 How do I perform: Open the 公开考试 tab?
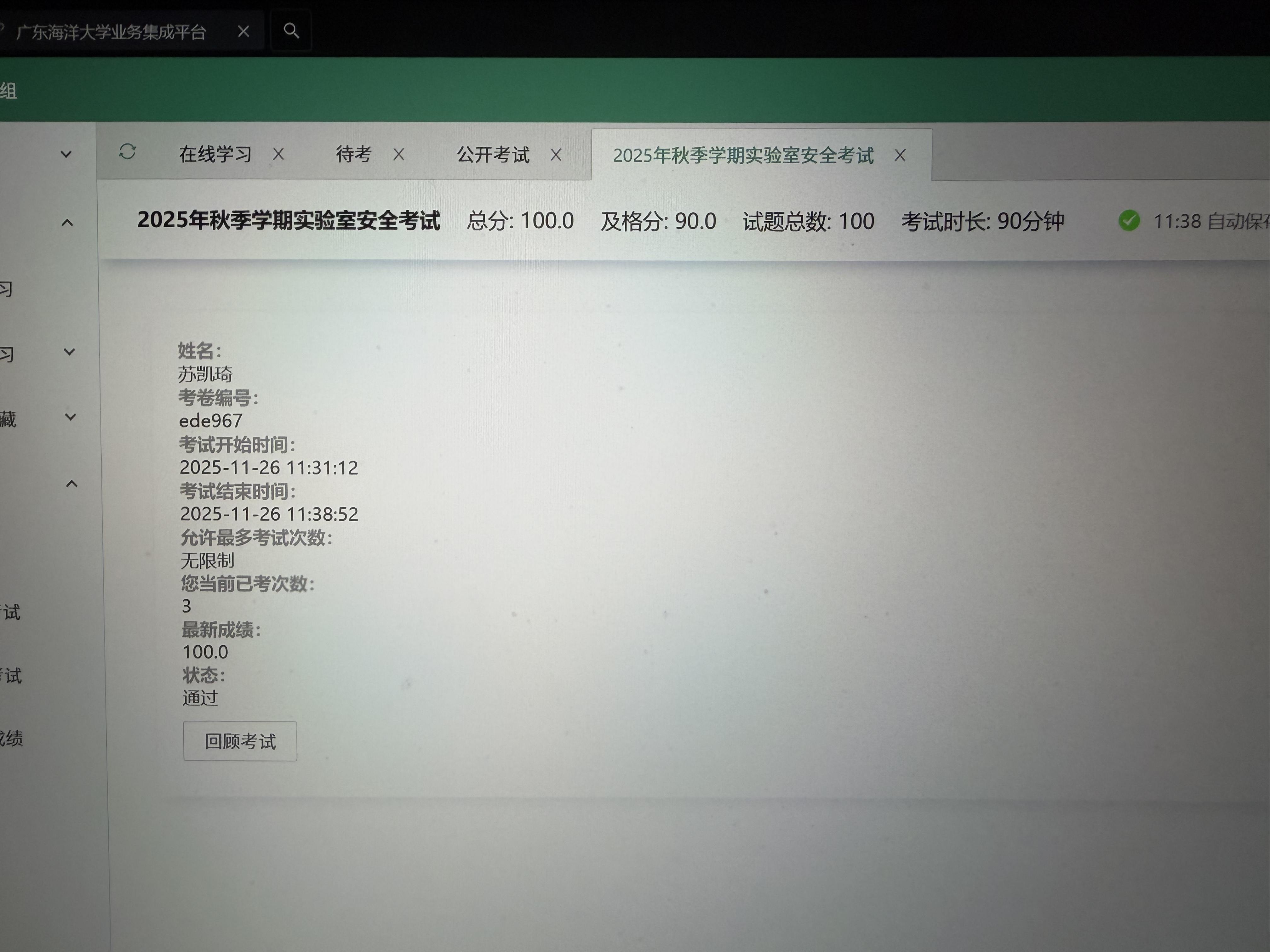click(493, 155)
